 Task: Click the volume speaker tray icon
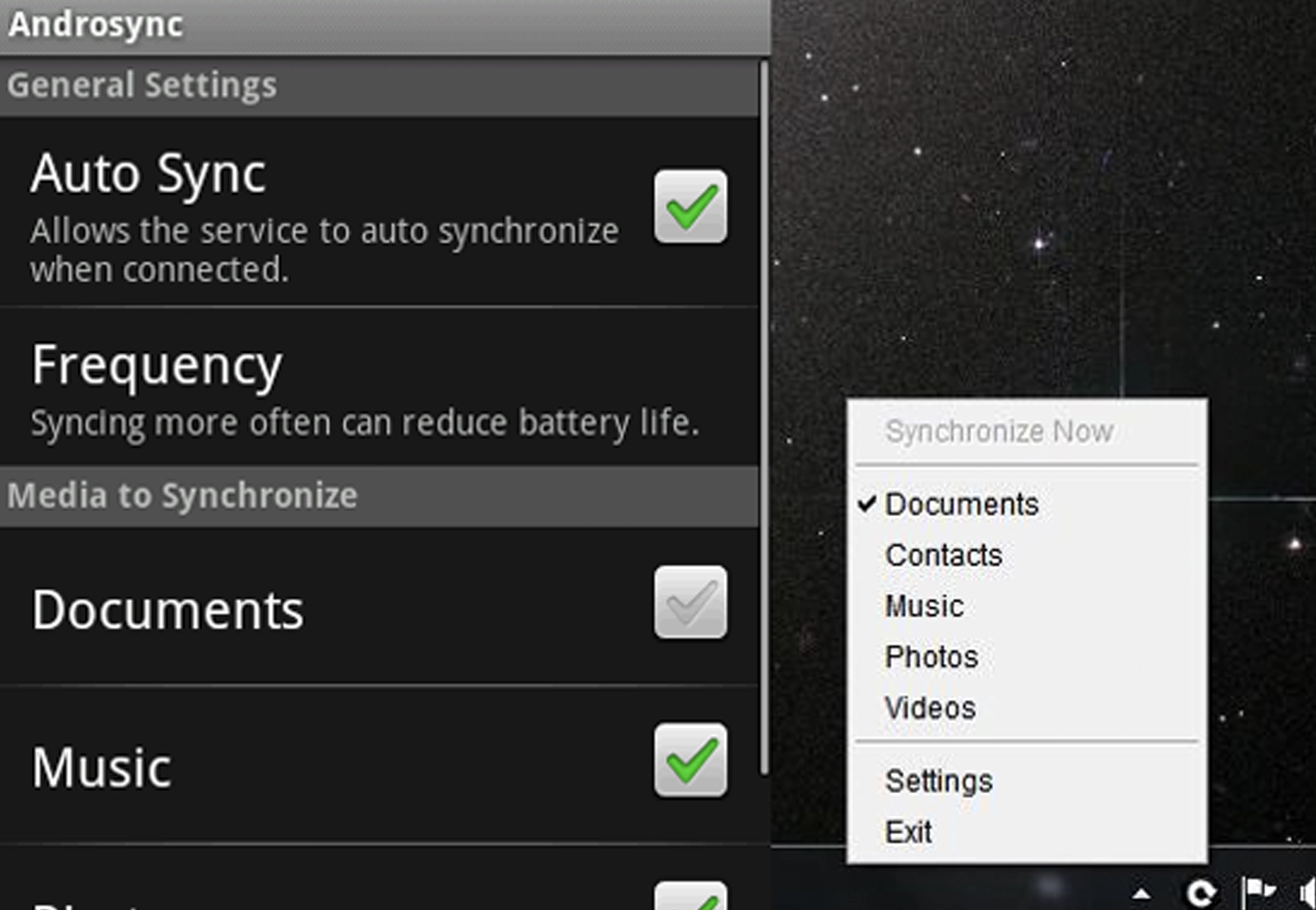(x=1308, y=893)
